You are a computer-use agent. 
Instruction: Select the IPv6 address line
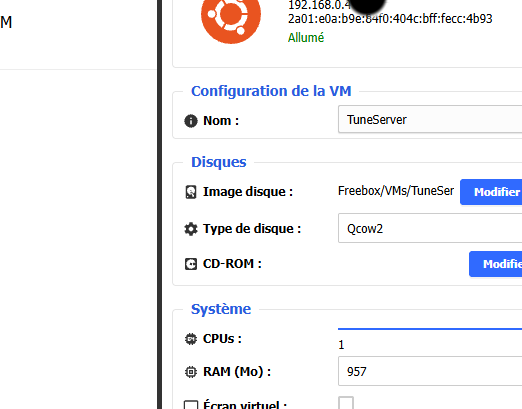coord(390,19)
